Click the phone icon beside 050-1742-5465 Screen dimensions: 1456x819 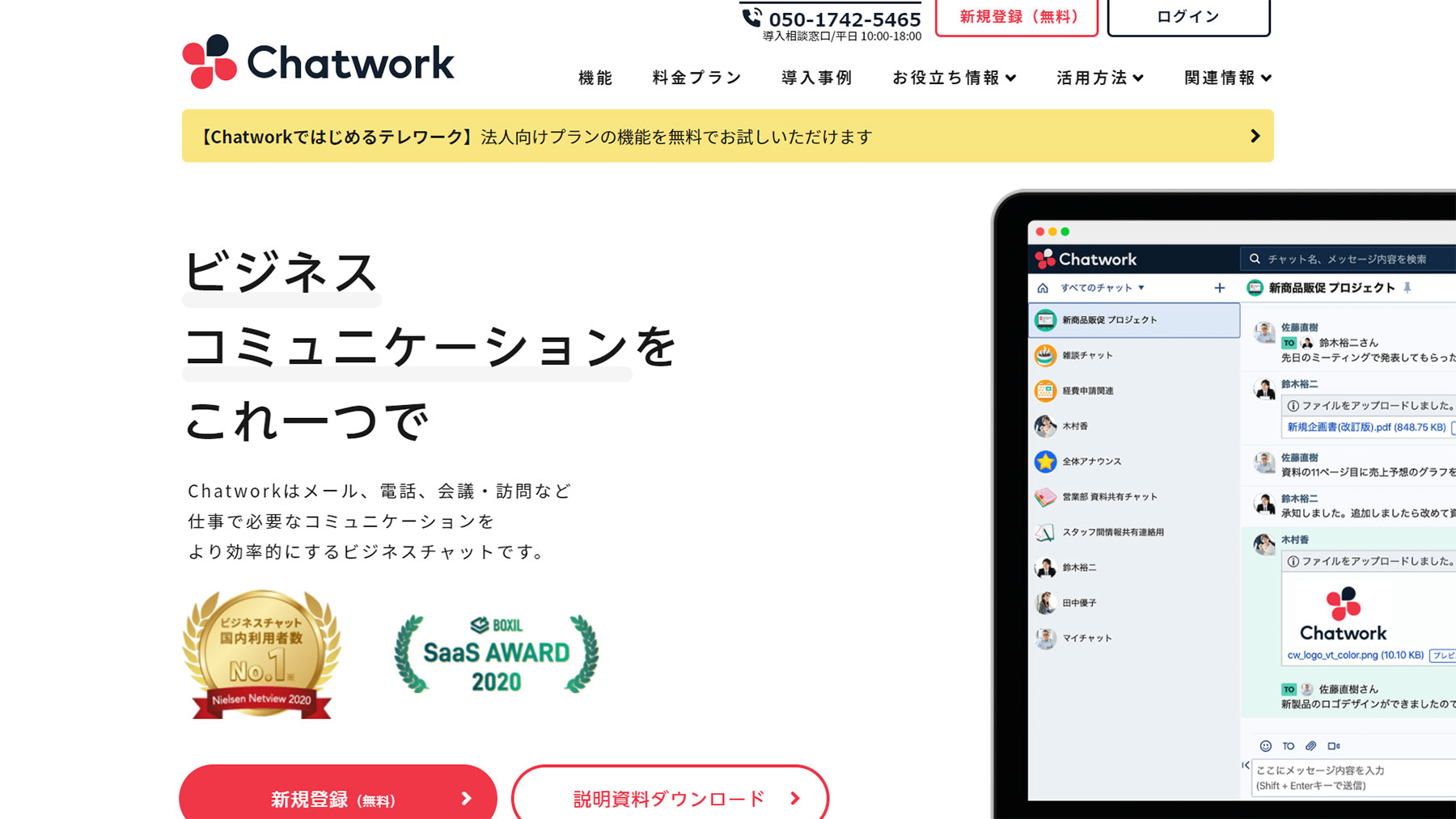pyautogui.click(x=752, y=17)
